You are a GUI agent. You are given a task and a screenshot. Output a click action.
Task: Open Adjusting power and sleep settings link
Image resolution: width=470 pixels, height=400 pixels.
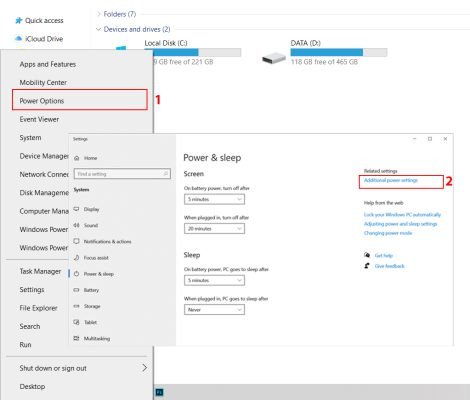click(x=400, y=224)
